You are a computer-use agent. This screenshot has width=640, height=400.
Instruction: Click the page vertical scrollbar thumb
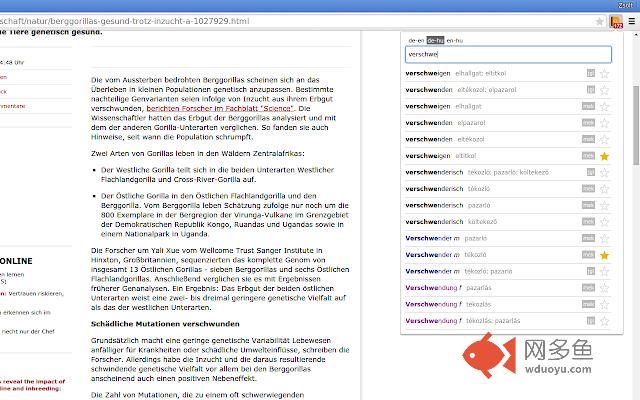636,124
